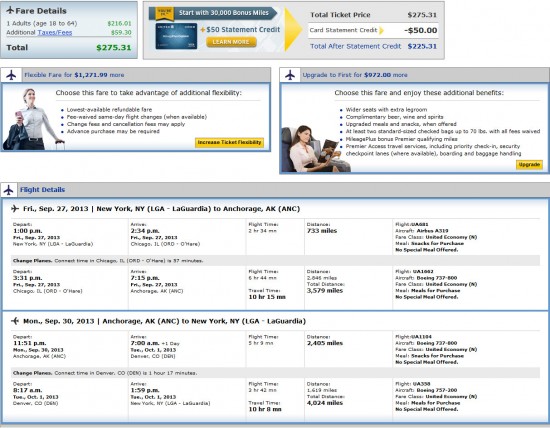Click the Upgrade button
Image resolution: width=550 pixels, height=428 pixels.
point(529,165)
